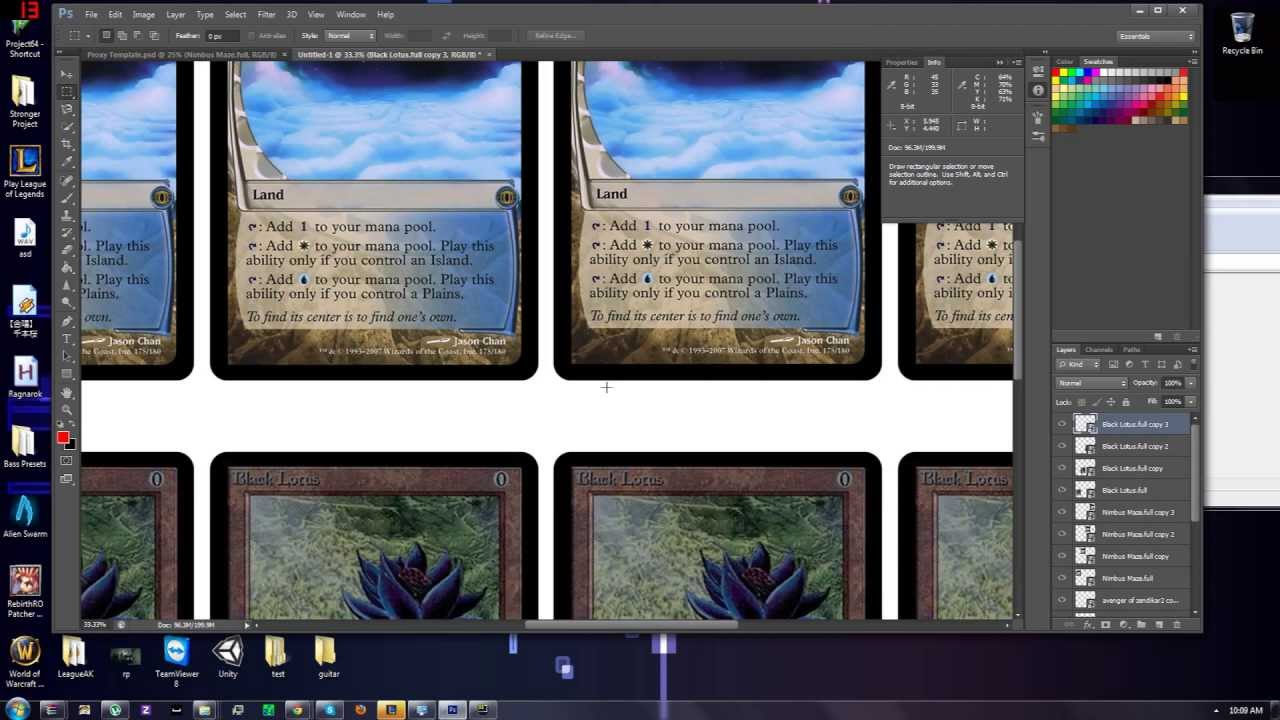Open tool preset picker arrow
The image size is (1280, 720).
click(x=89, y=35)
